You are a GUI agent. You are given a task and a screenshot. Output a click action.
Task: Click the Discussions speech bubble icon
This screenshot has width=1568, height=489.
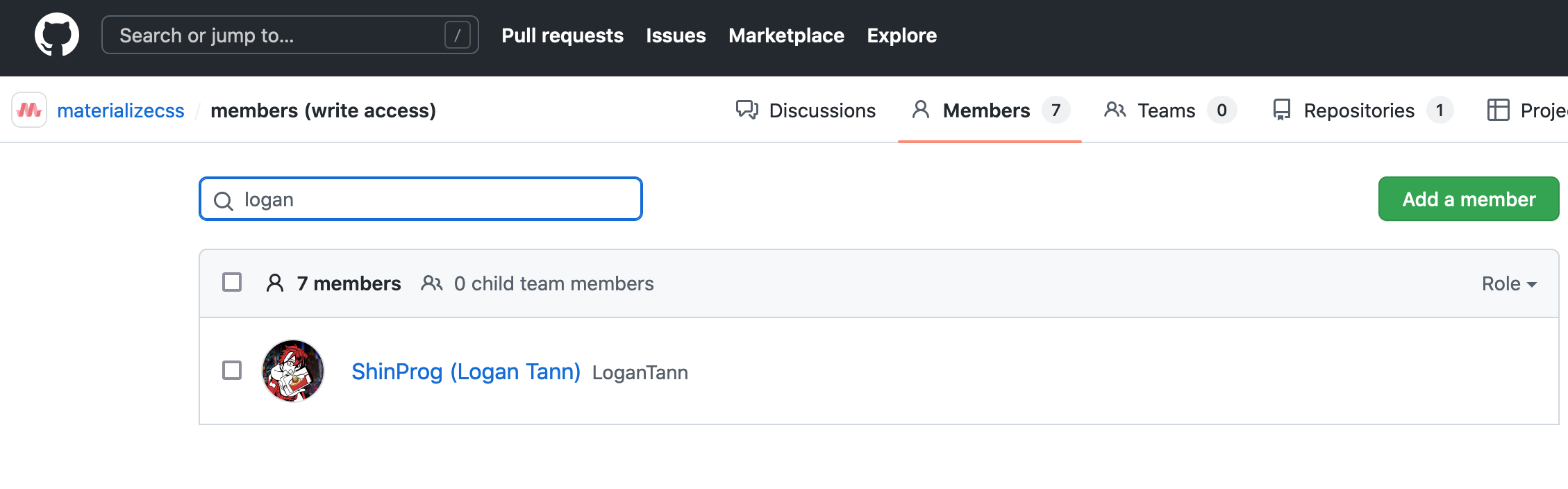pos(747,110)
